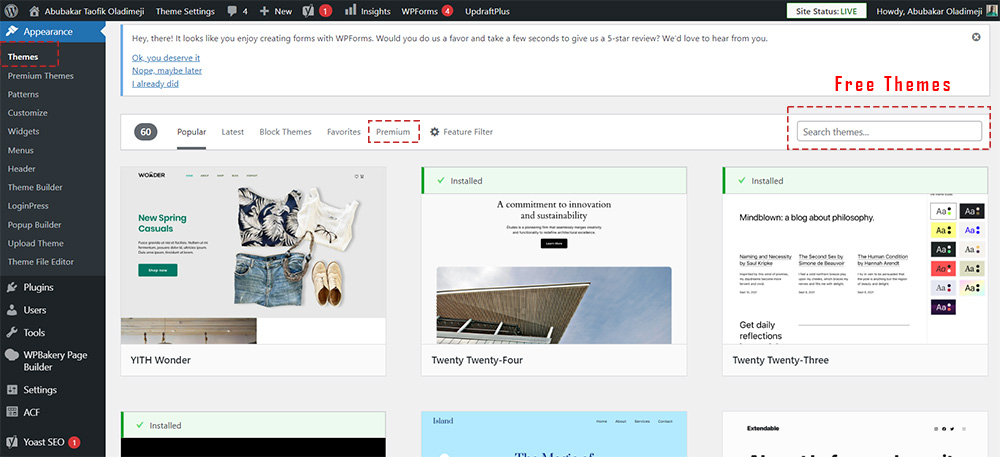Open the Insights bar-chart icon
This screenshot has width=1000, height=457.
[351, 10]
